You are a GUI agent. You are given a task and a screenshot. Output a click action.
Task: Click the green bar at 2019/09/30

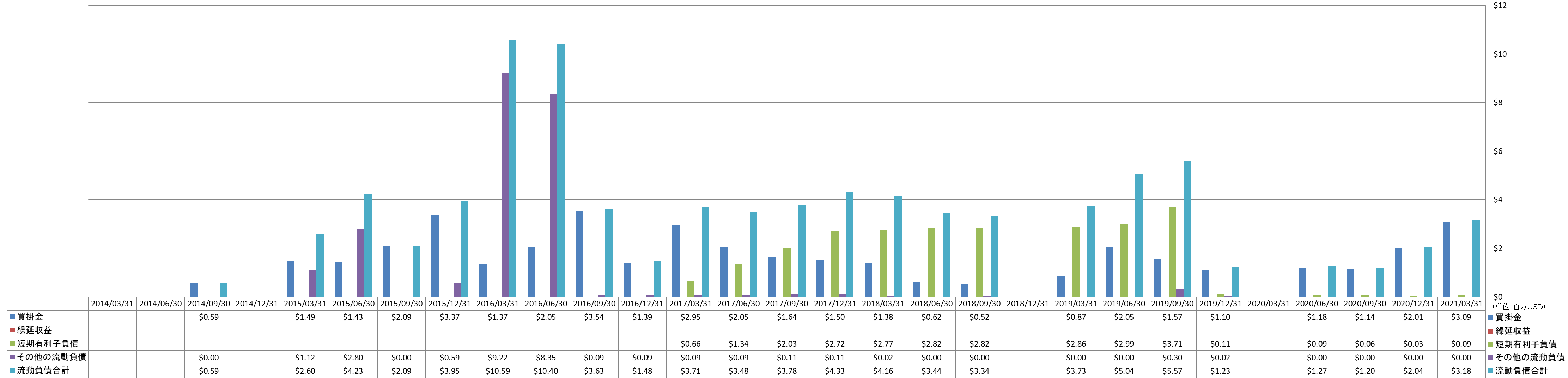(1172, 252)
